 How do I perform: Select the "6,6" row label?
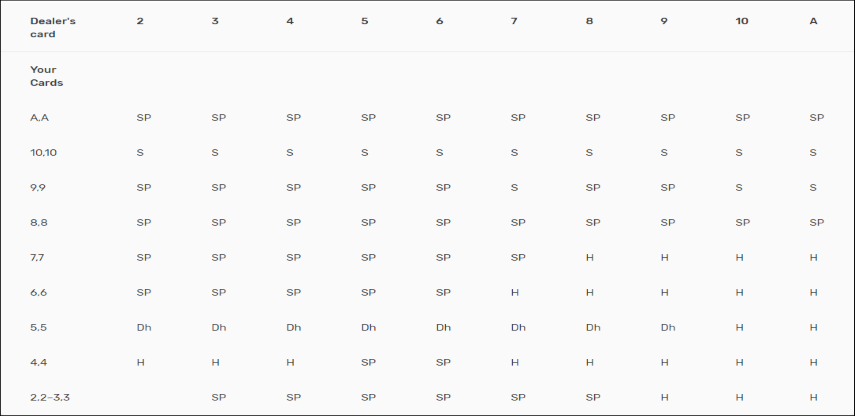click(x=39, y=292)
